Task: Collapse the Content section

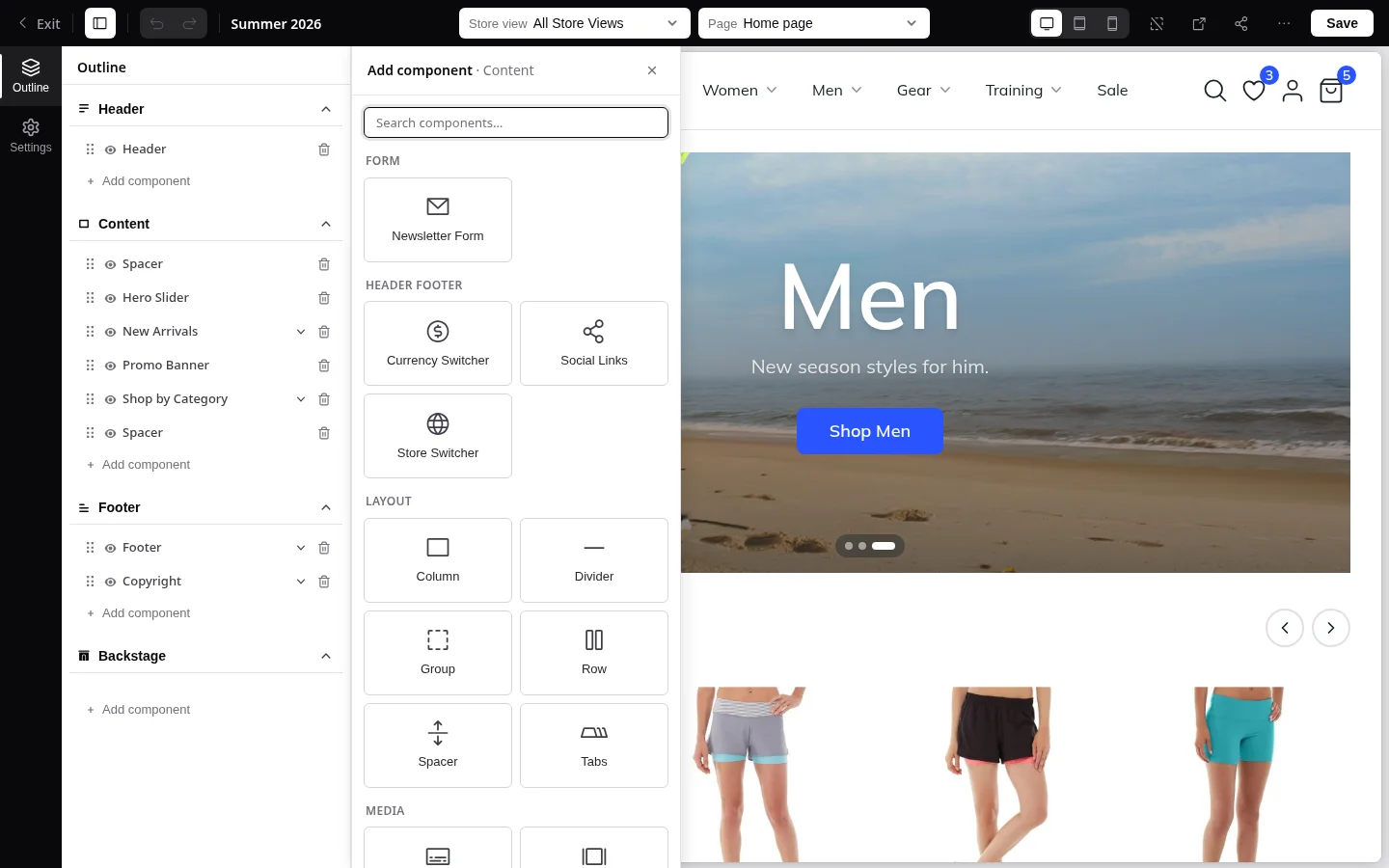Action: (x=326, y=224)
